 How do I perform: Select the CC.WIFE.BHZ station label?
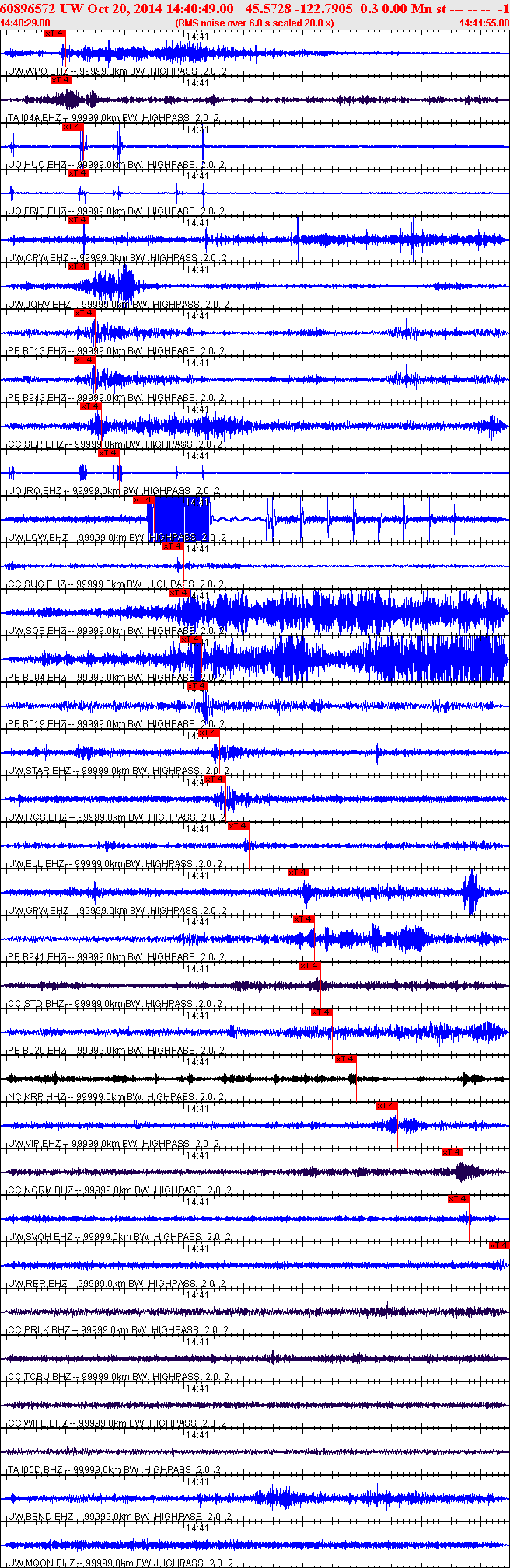point(39,1423)
